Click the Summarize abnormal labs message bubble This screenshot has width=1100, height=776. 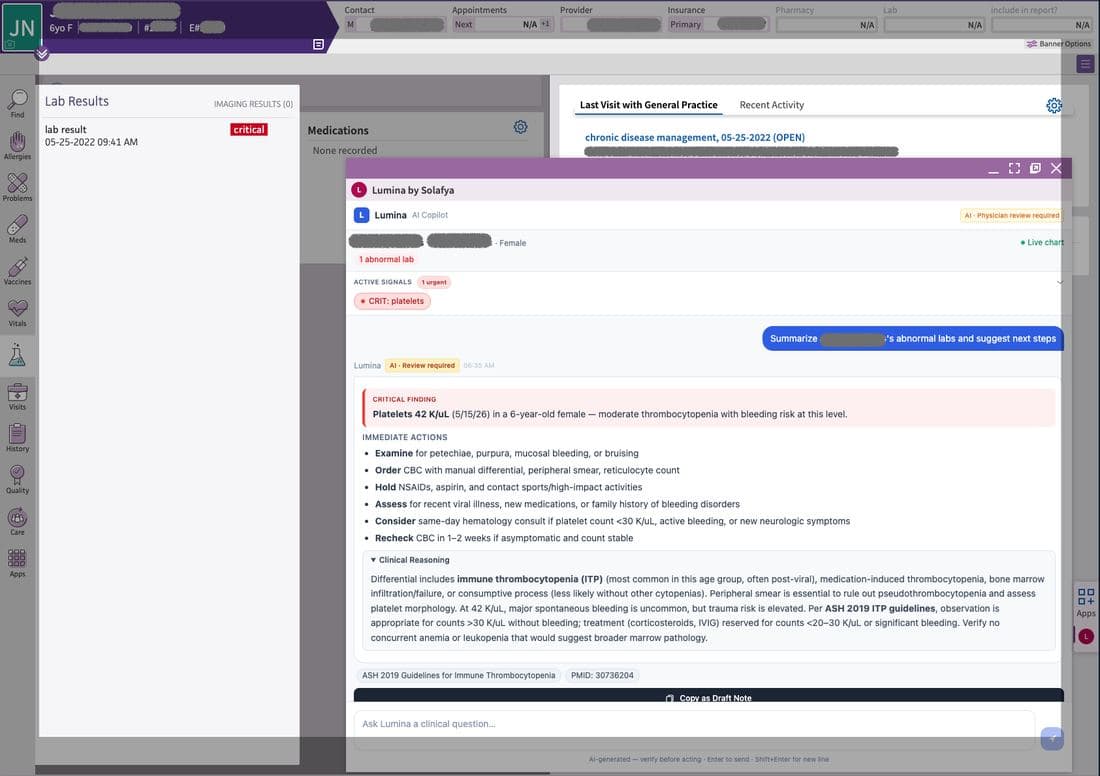pyautogui.click(x=913, y=339)
